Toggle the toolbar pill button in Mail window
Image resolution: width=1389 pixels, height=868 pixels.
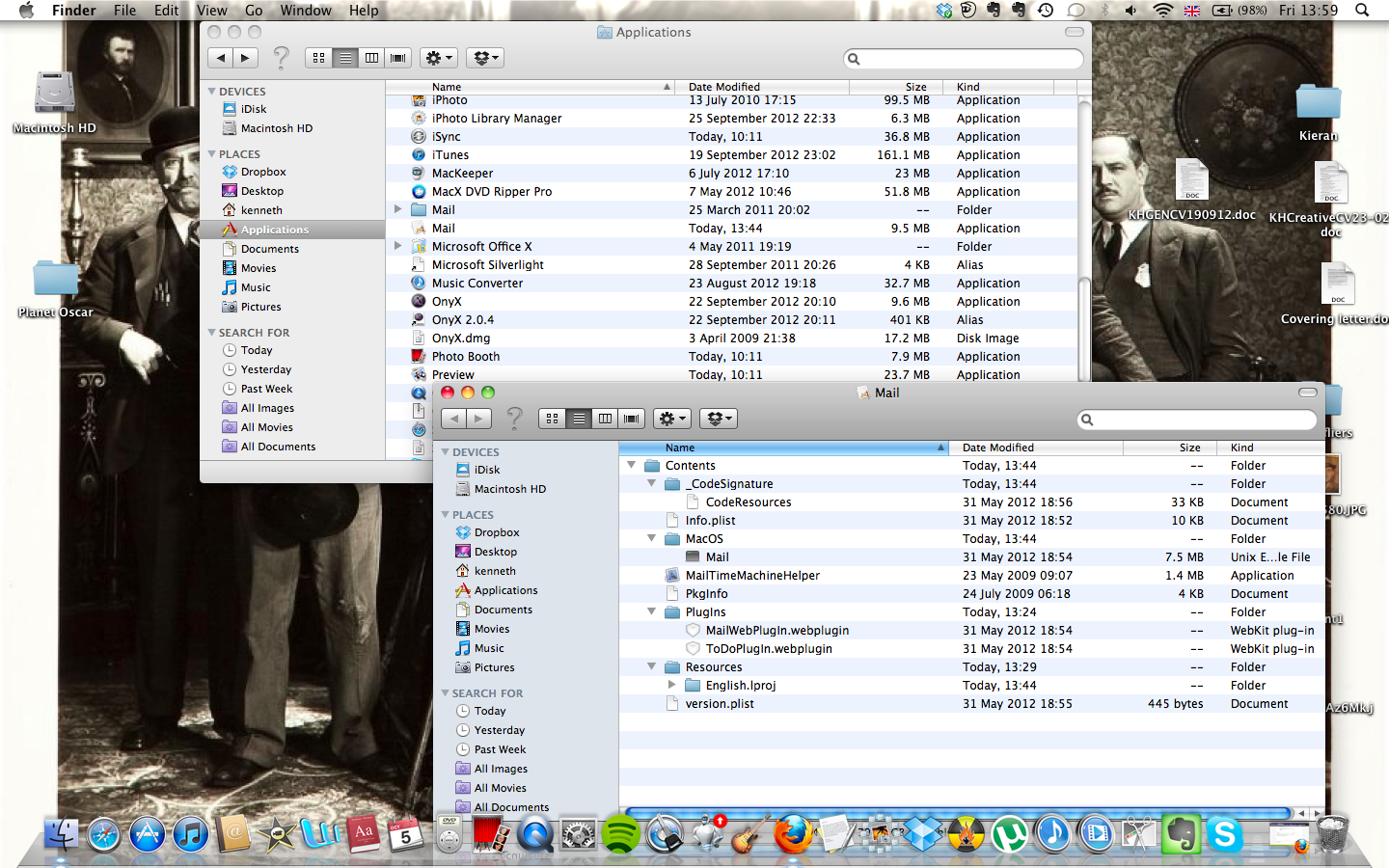1308,393
